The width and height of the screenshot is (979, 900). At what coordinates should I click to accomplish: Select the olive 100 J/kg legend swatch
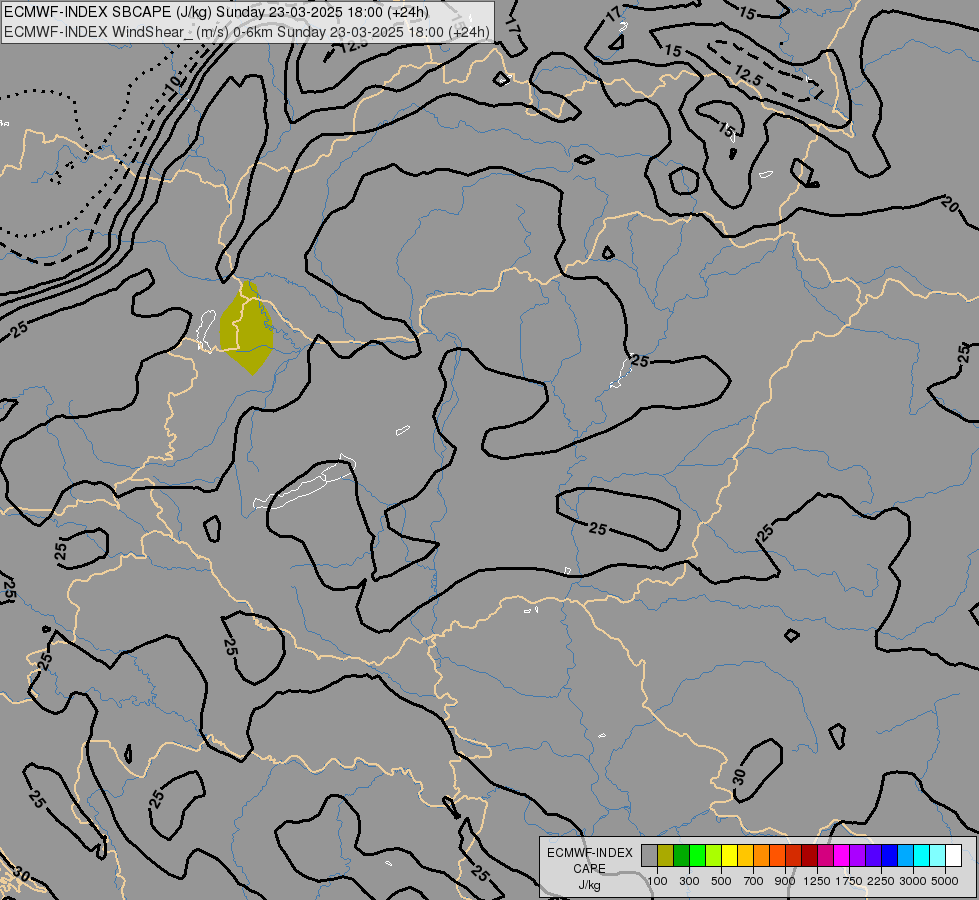(666, 855)
